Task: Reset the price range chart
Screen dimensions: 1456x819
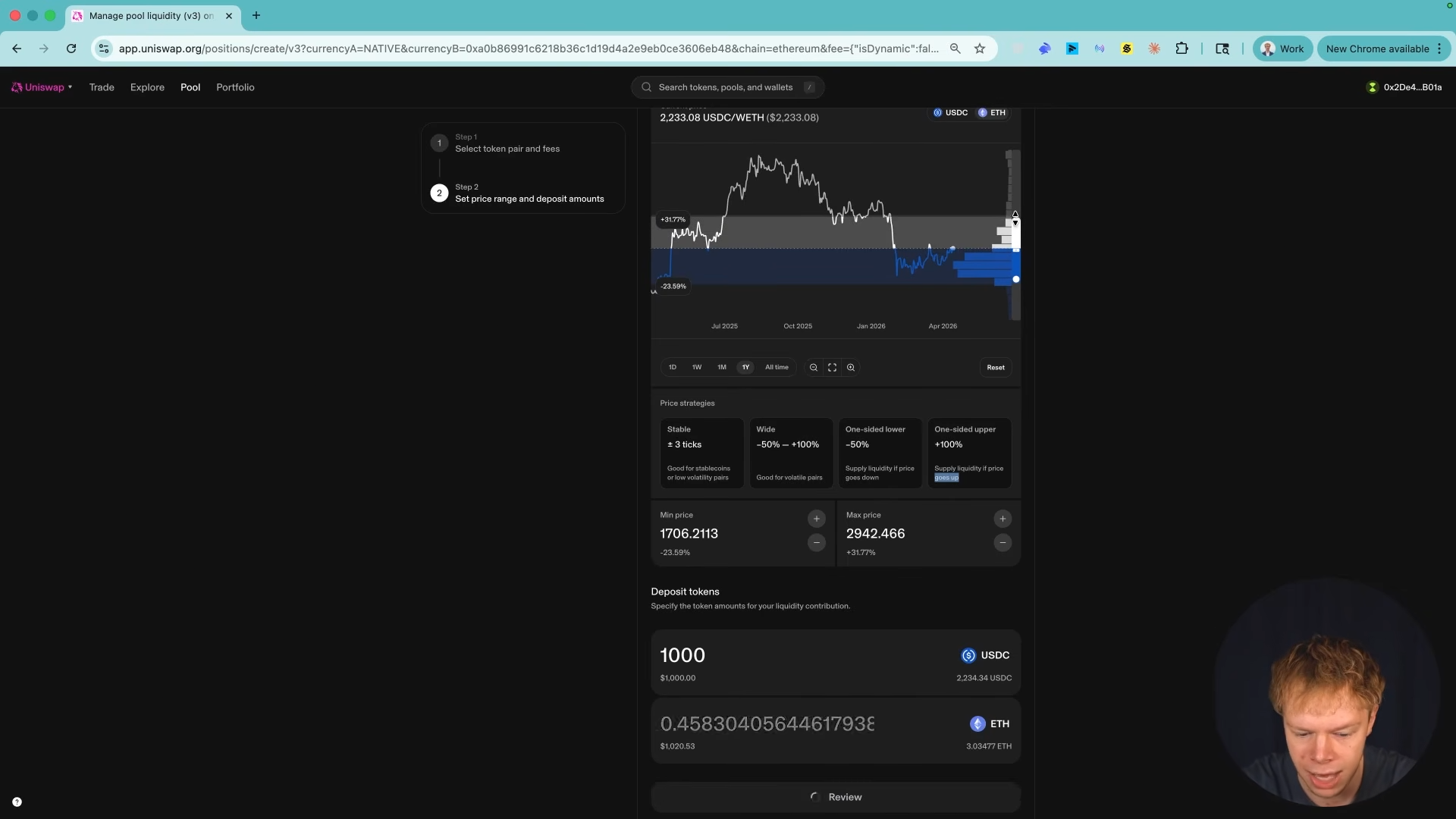Action: (996, 368)
